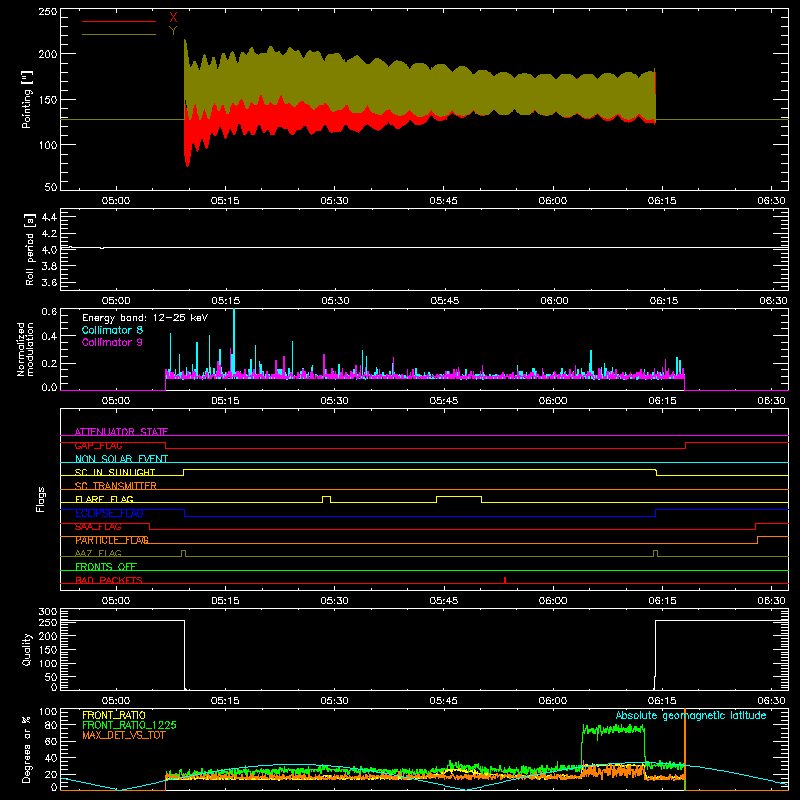Click the '300' tick label on Quality axis
The height and width of the screenshot is (800, 800).
pos(48,611)
